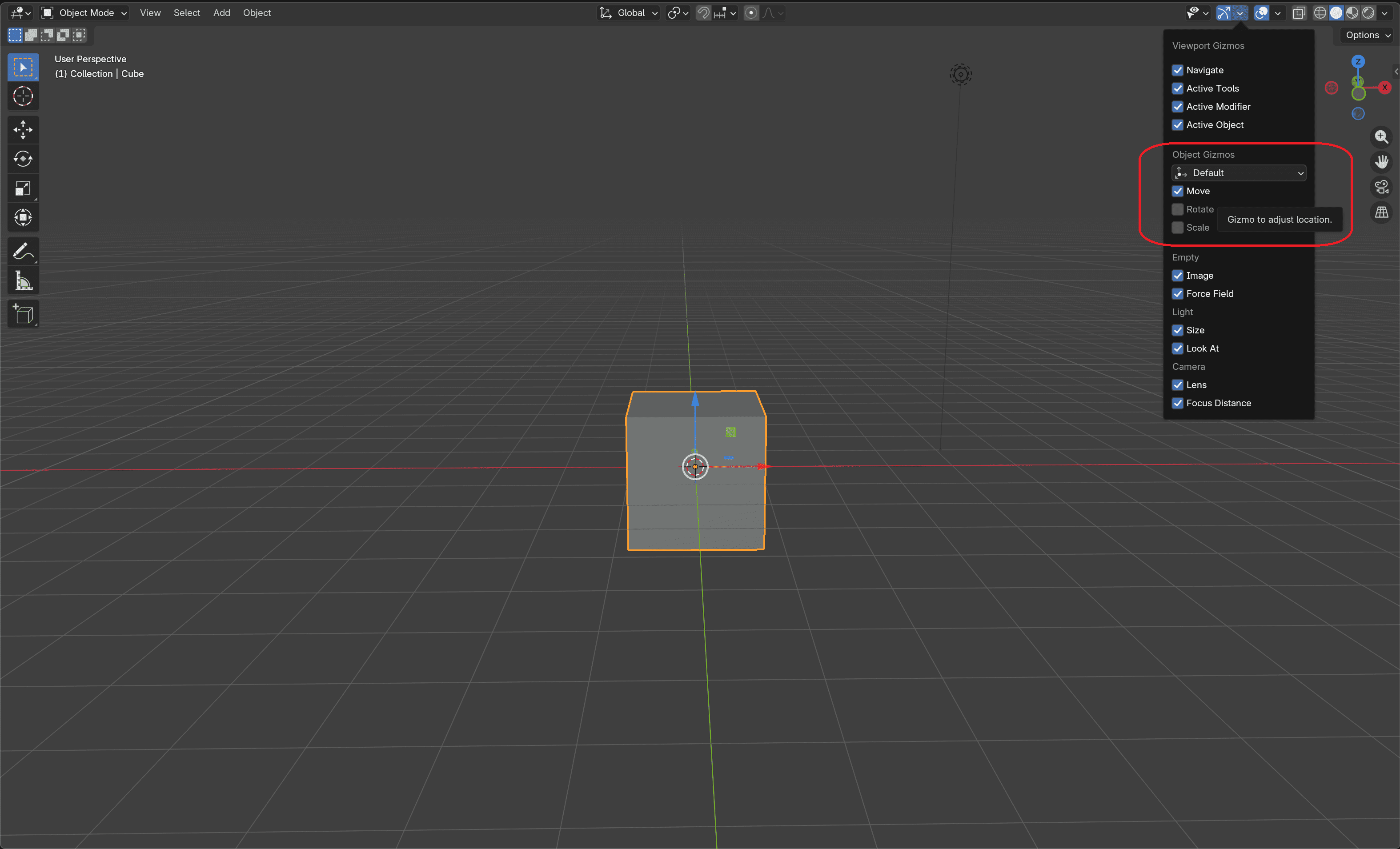Set selection mode to new selection

15,35
